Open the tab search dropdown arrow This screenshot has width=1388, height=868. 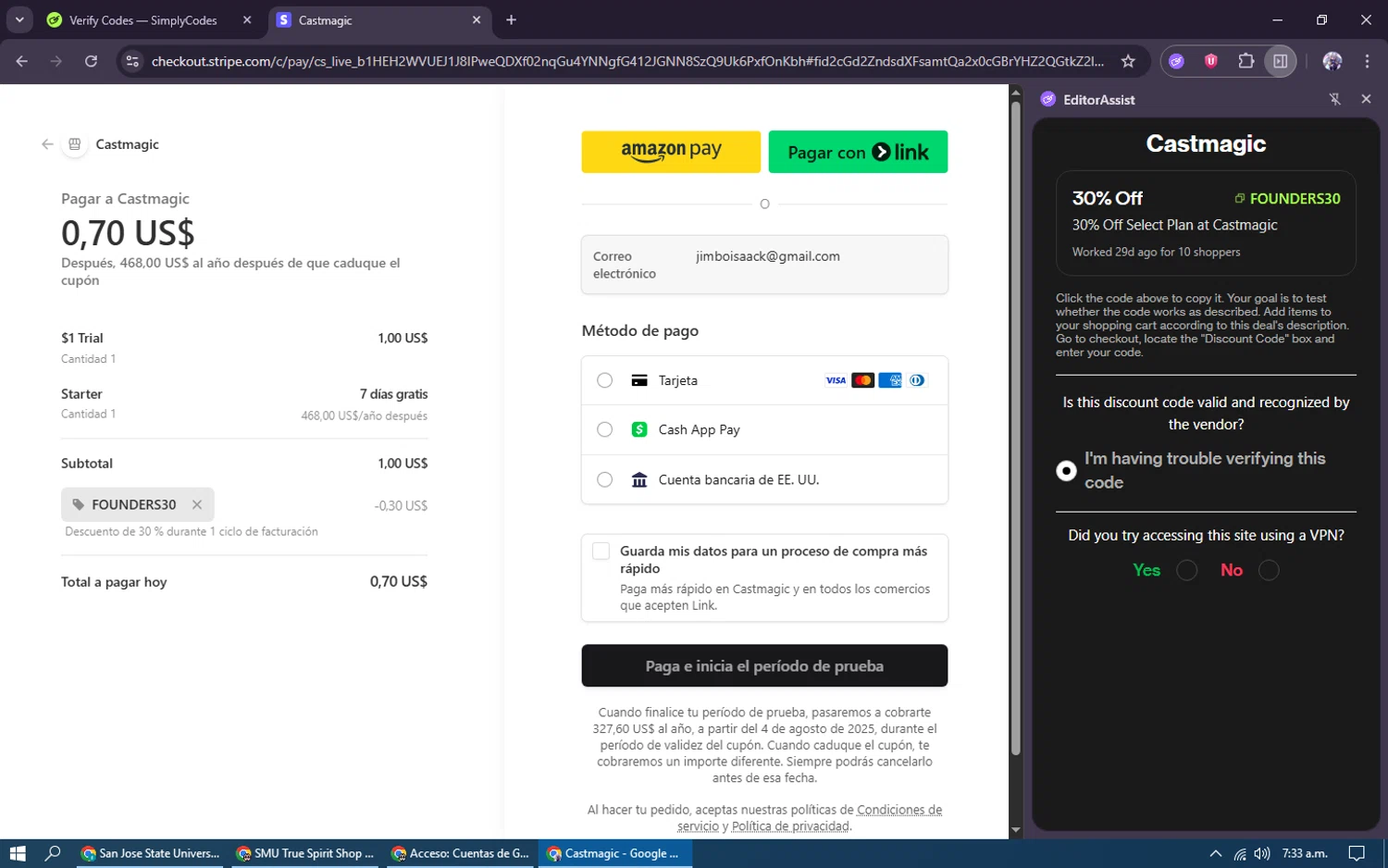click(19, 19)
